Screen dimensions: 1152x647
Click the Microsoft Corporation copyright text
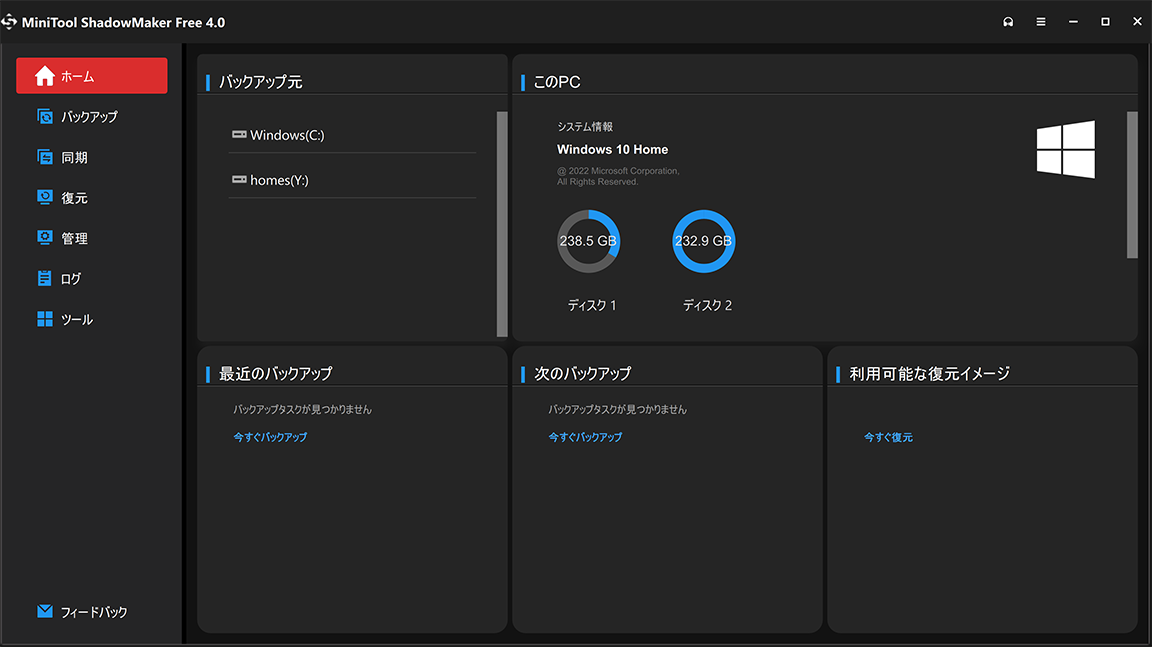click(x=618, y=176)
